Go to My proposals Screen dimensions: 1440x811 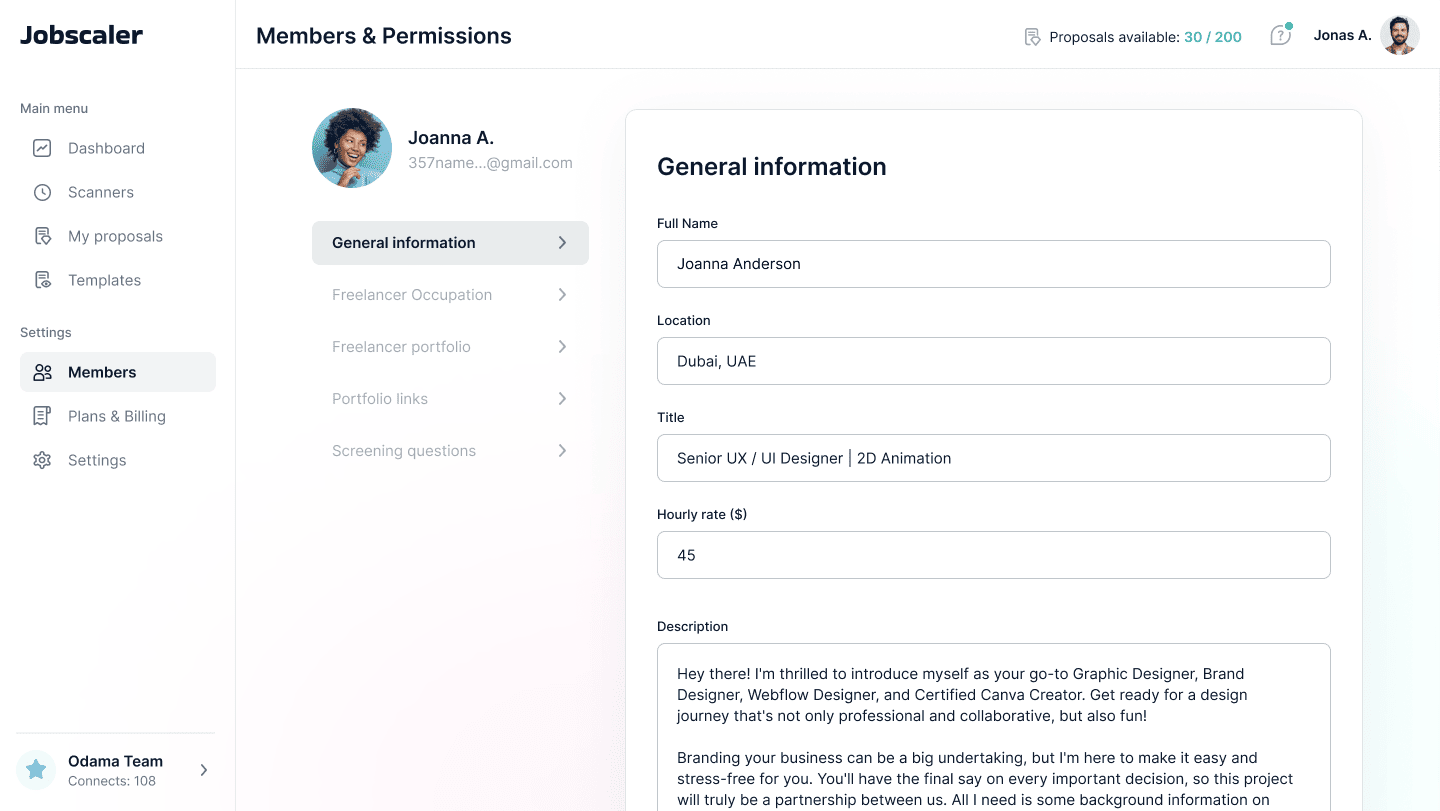[118, 236]
